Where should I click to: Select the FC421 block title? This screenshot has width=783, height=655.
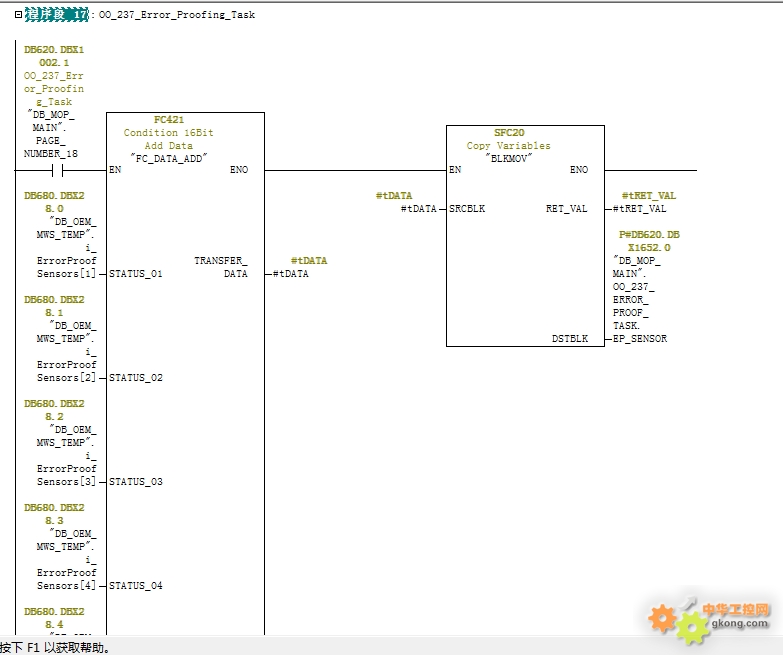pos(169,119)
